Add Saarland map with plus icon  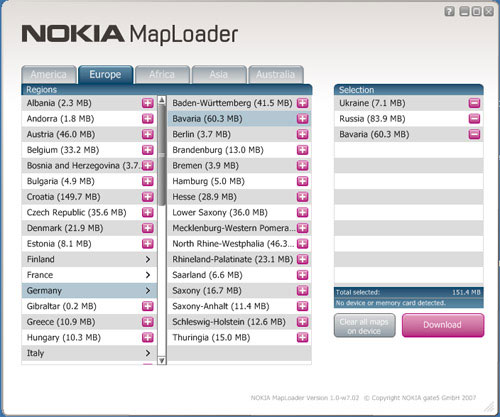point(302,275)
